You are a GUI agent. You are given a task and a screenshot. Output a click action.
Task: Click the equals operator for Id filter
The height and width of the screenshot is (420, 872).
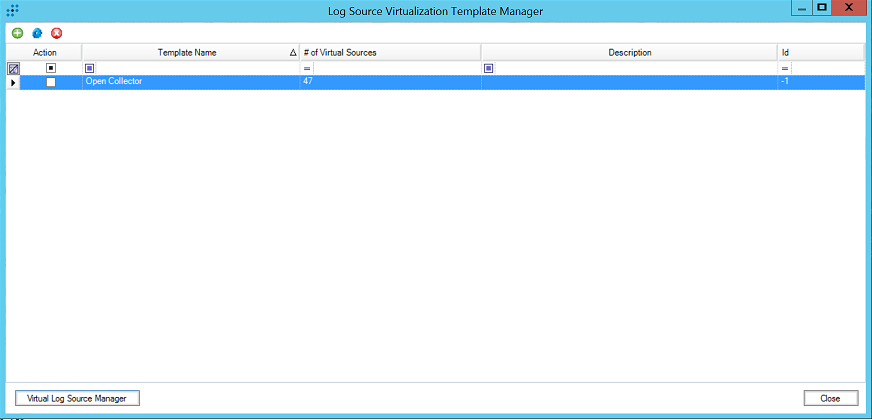pyautogui.click(x=785, y=68)
